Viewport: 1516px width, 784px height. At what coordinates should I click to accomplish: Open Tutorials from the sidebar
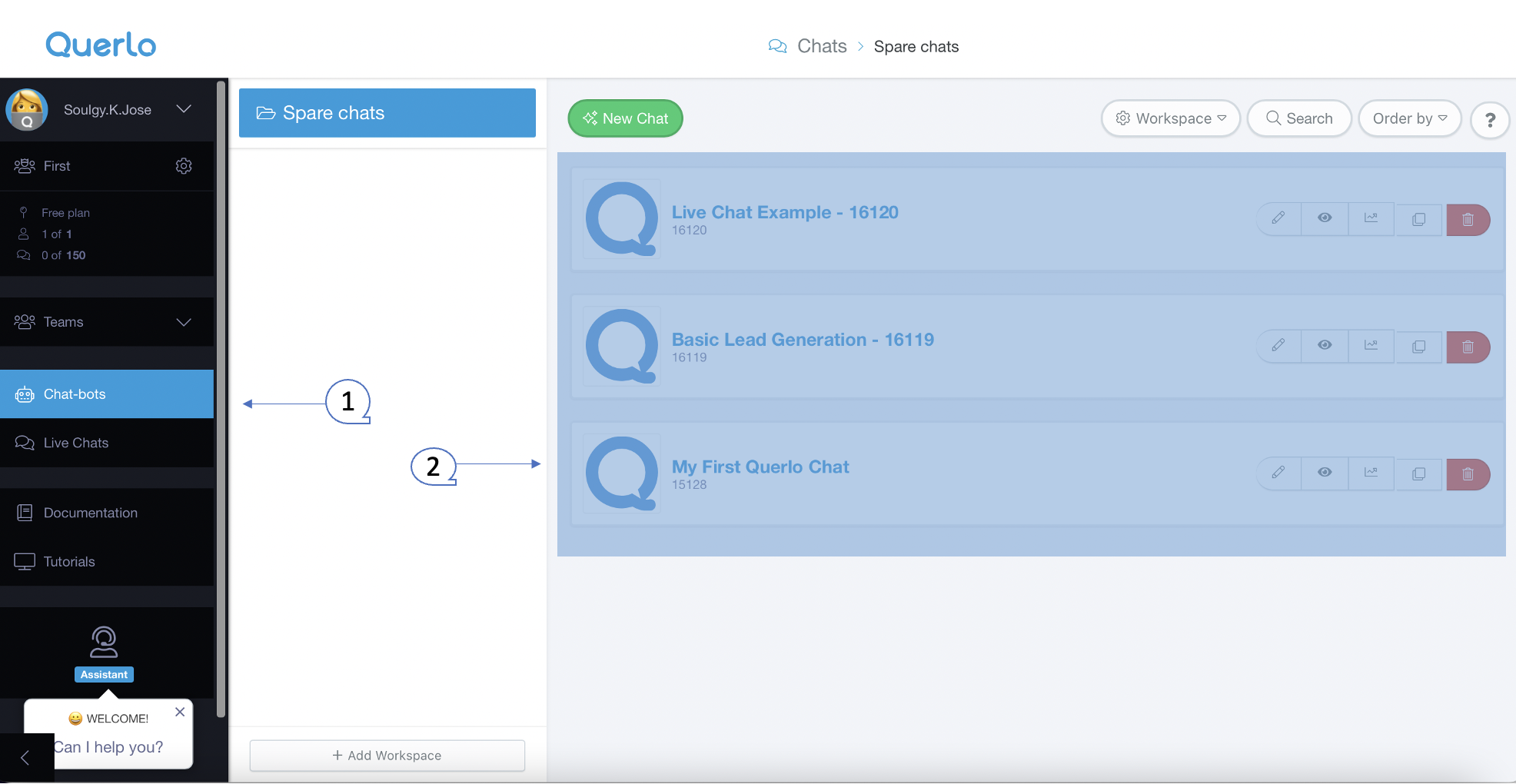(68, 561)
